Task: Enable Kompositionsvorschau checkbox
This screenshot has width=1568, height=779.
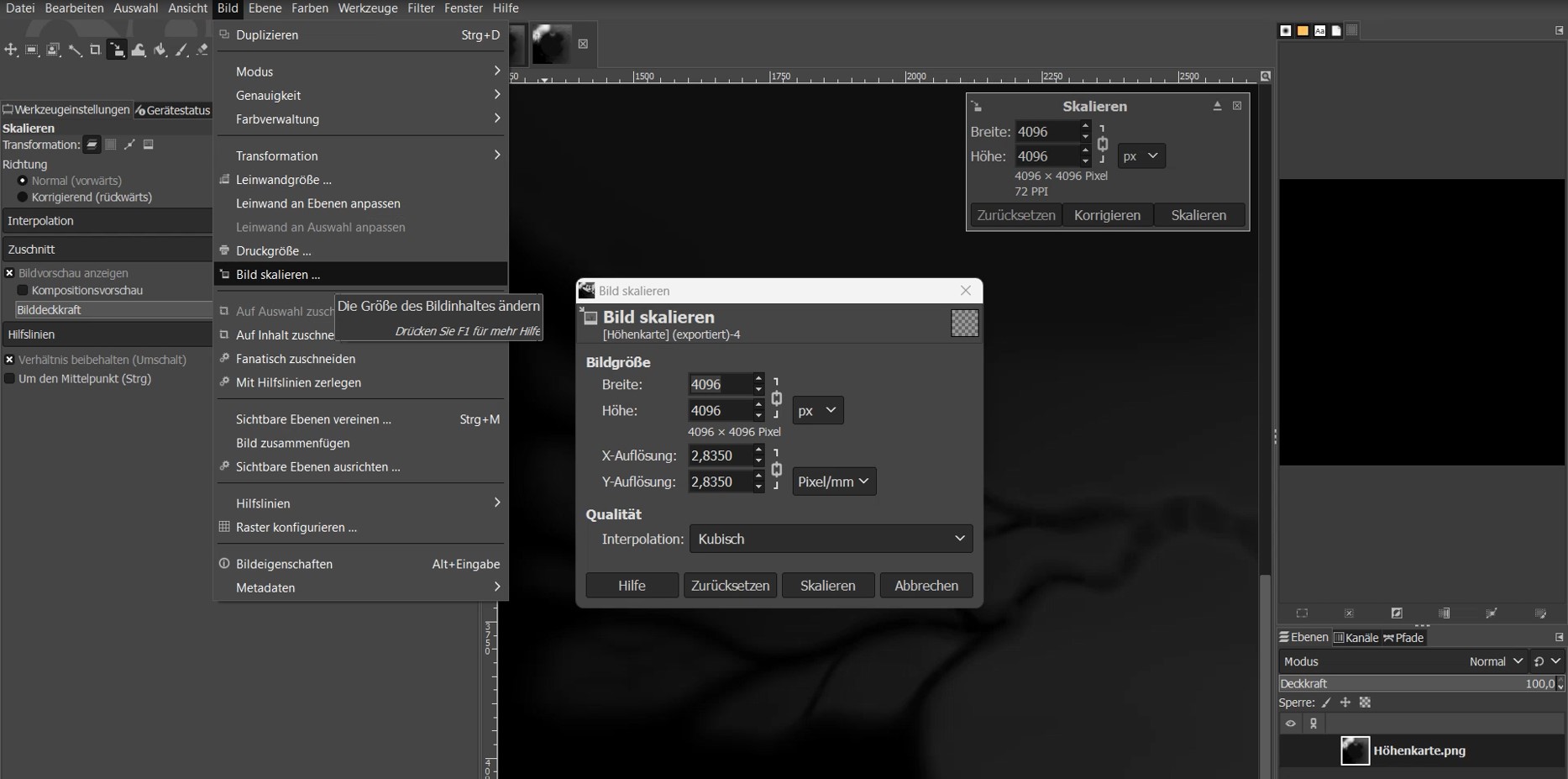Action: [23, 290]
